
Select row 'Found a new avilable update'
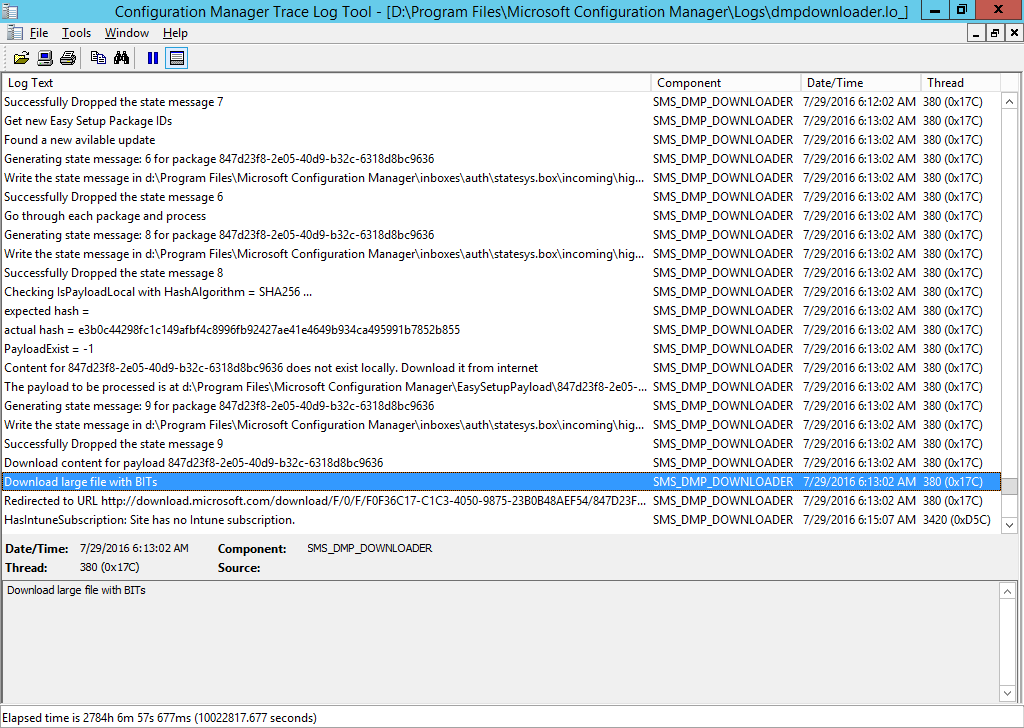501,140
